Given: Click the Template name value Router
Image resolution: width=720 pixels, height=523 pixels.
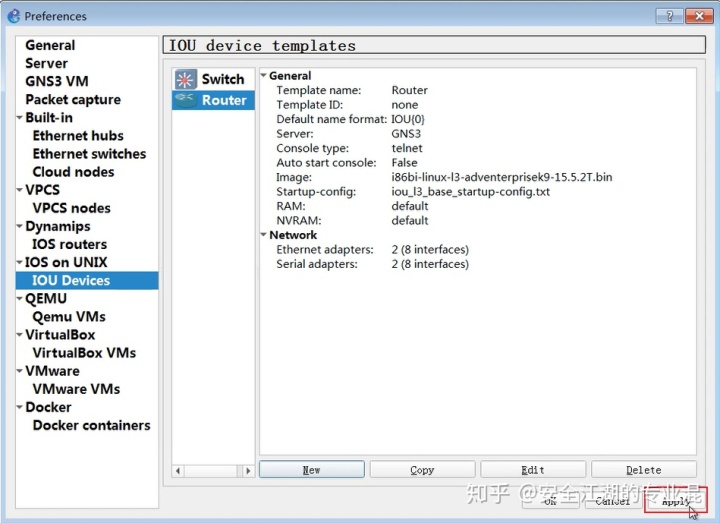Looking at the screenshot, I should [409, 90].
